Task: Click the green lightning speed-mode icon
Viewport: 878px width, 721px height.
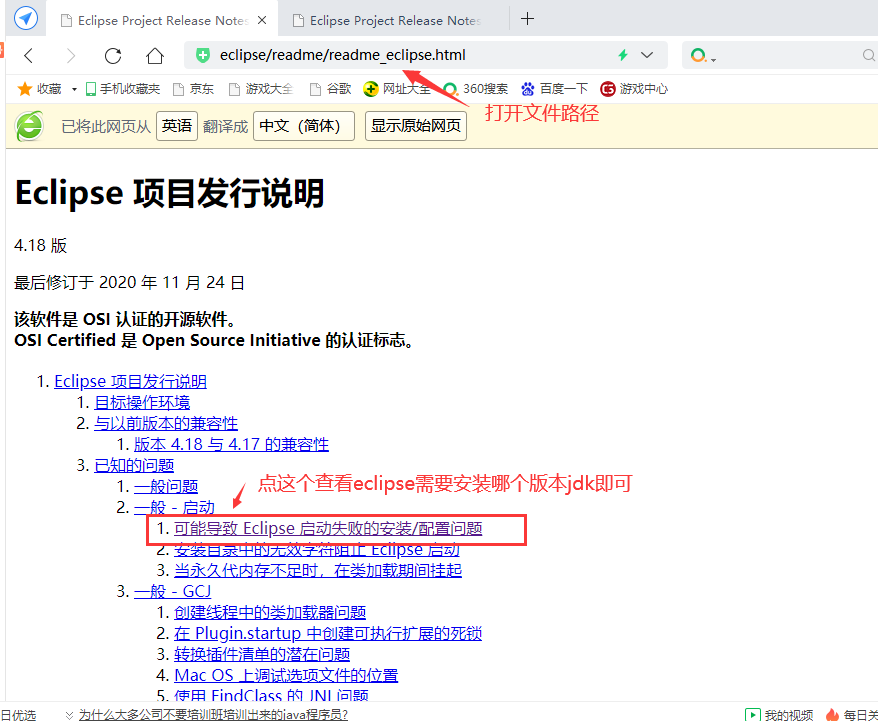Action: (623, 55)
